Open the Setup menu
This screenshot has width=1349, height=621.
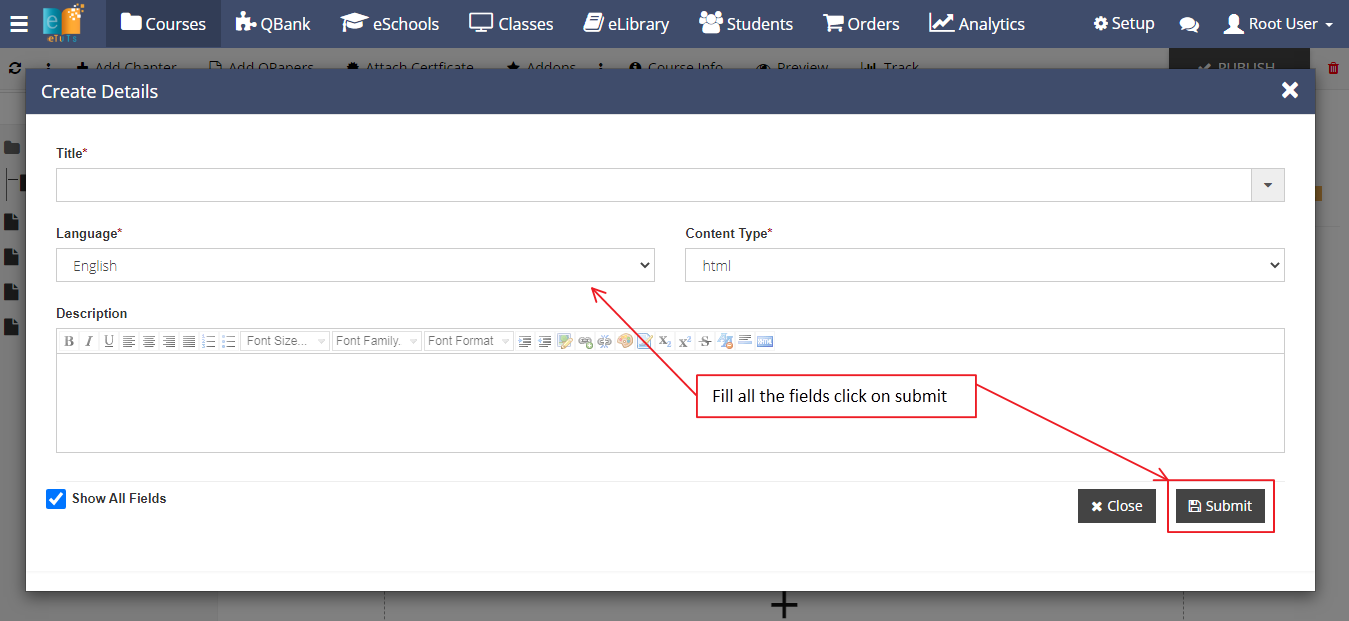[x=1124, y=24]
